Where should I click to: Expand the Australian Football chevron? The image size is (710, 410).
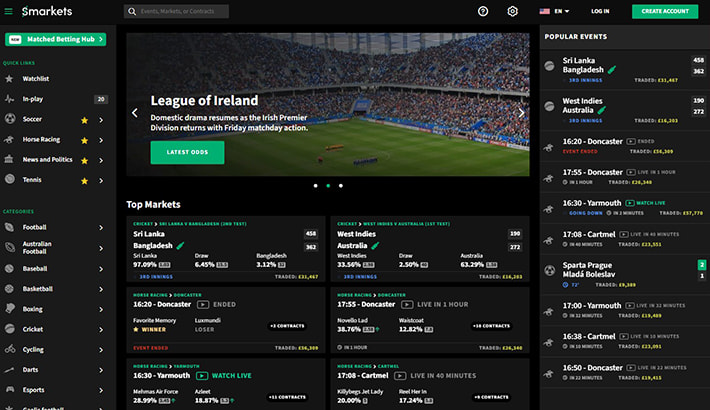(x=101, y=248)
